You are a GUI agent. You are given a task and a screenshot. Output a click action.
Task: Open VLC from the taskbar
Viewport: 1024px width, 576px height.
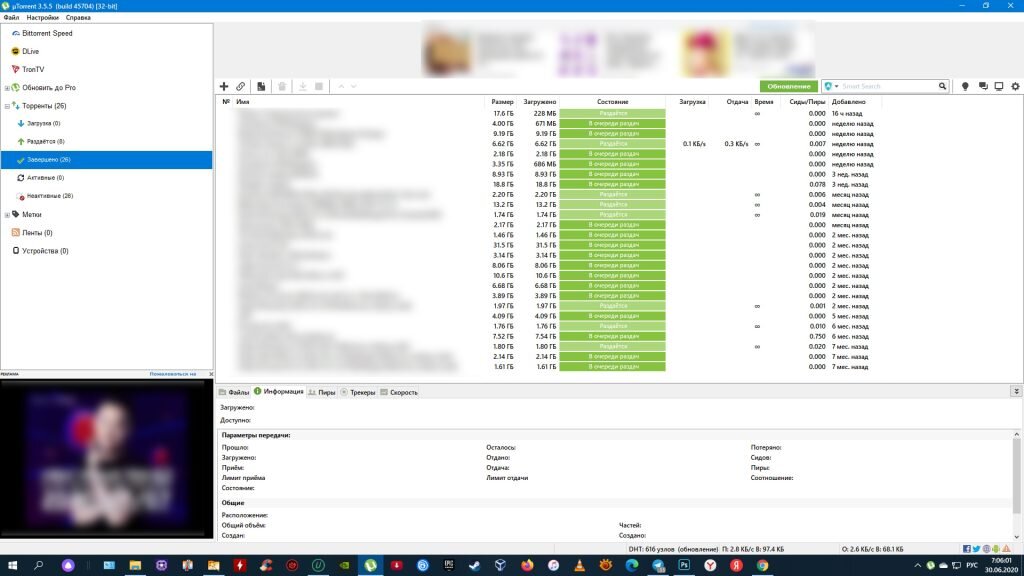579,566
